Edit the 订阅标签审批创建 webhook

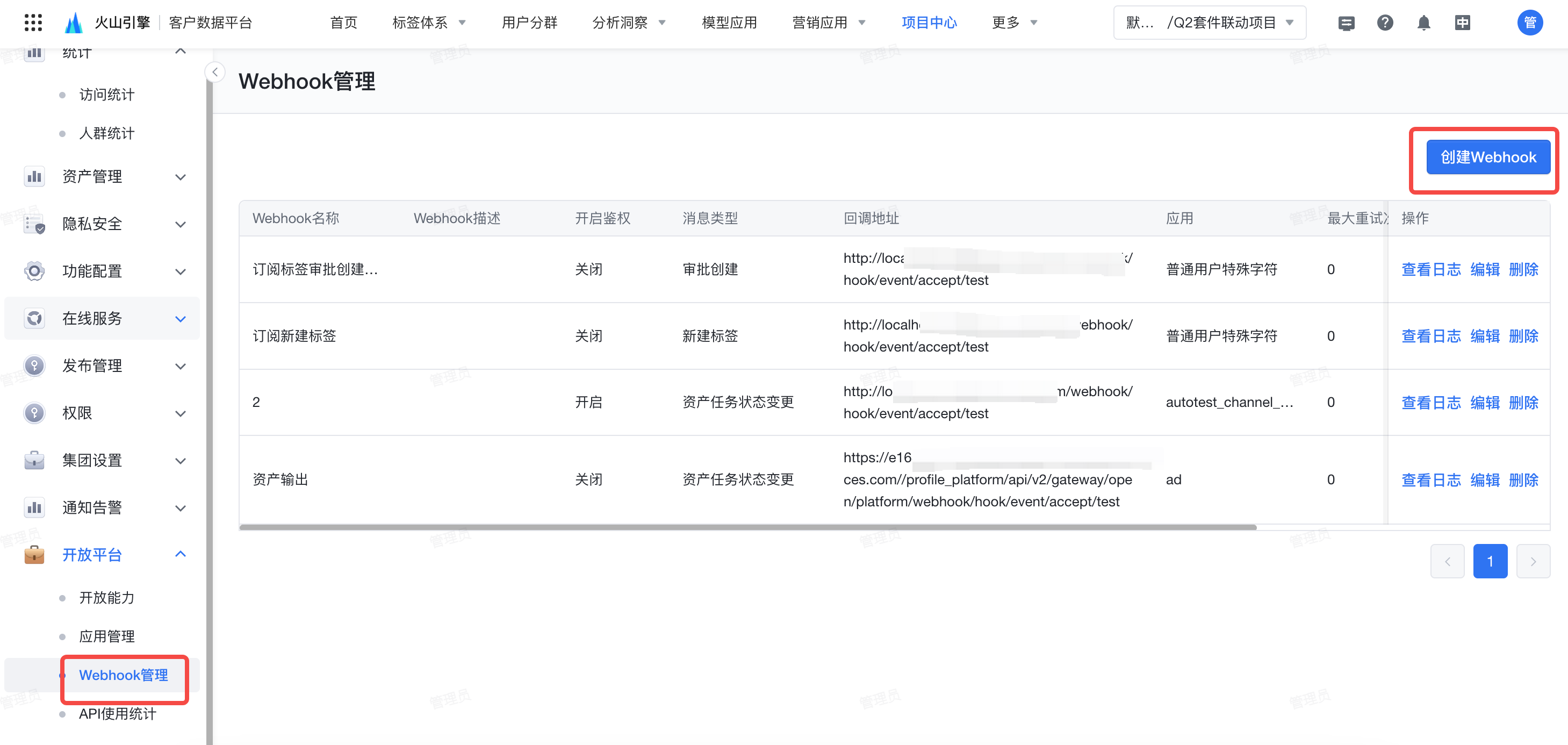tap(1485, 269)
